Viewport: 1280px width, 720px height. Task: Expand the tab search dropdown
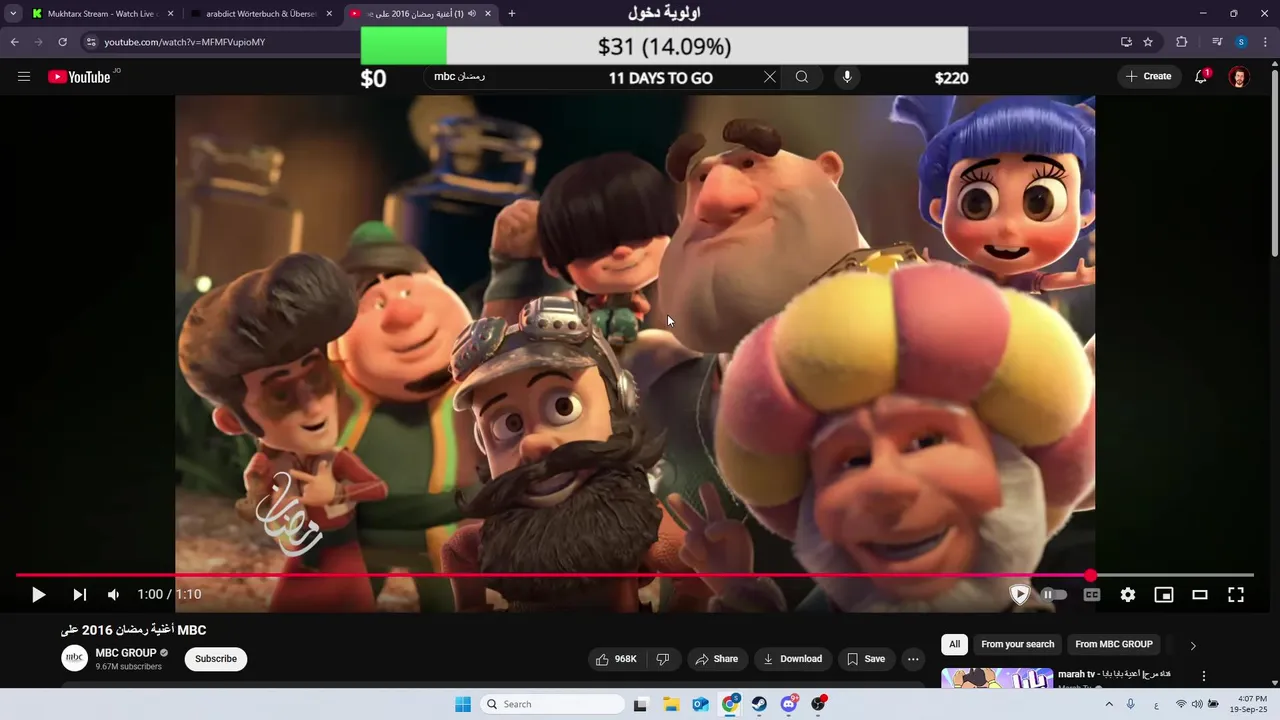pyautogui.click(x=12, y=14)
